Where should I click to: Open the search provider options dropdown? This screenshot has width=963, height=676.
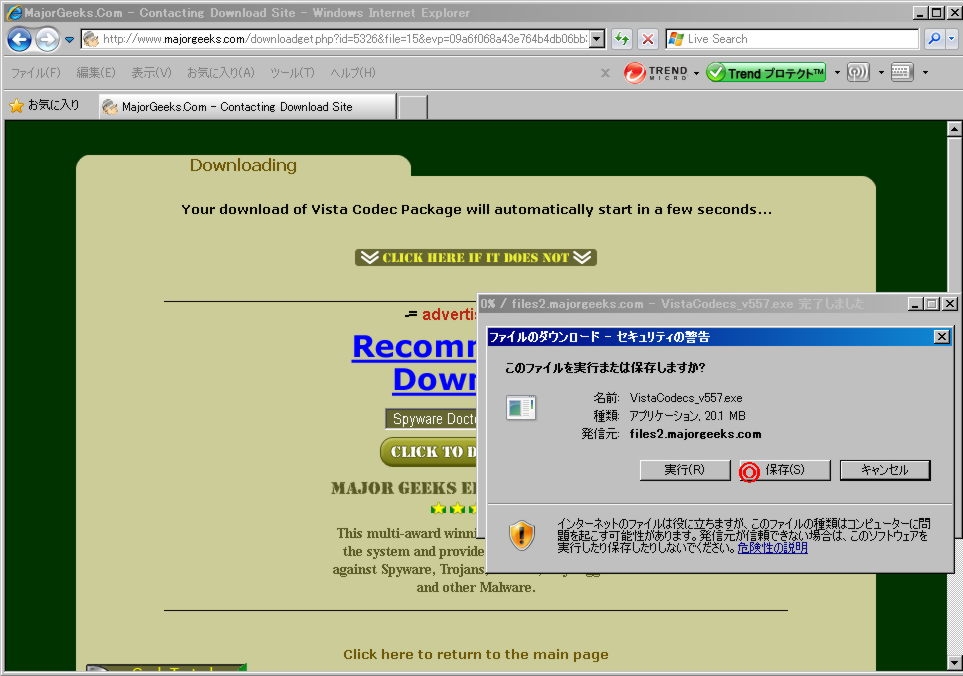pyautogui.click(x=951, y=39)
